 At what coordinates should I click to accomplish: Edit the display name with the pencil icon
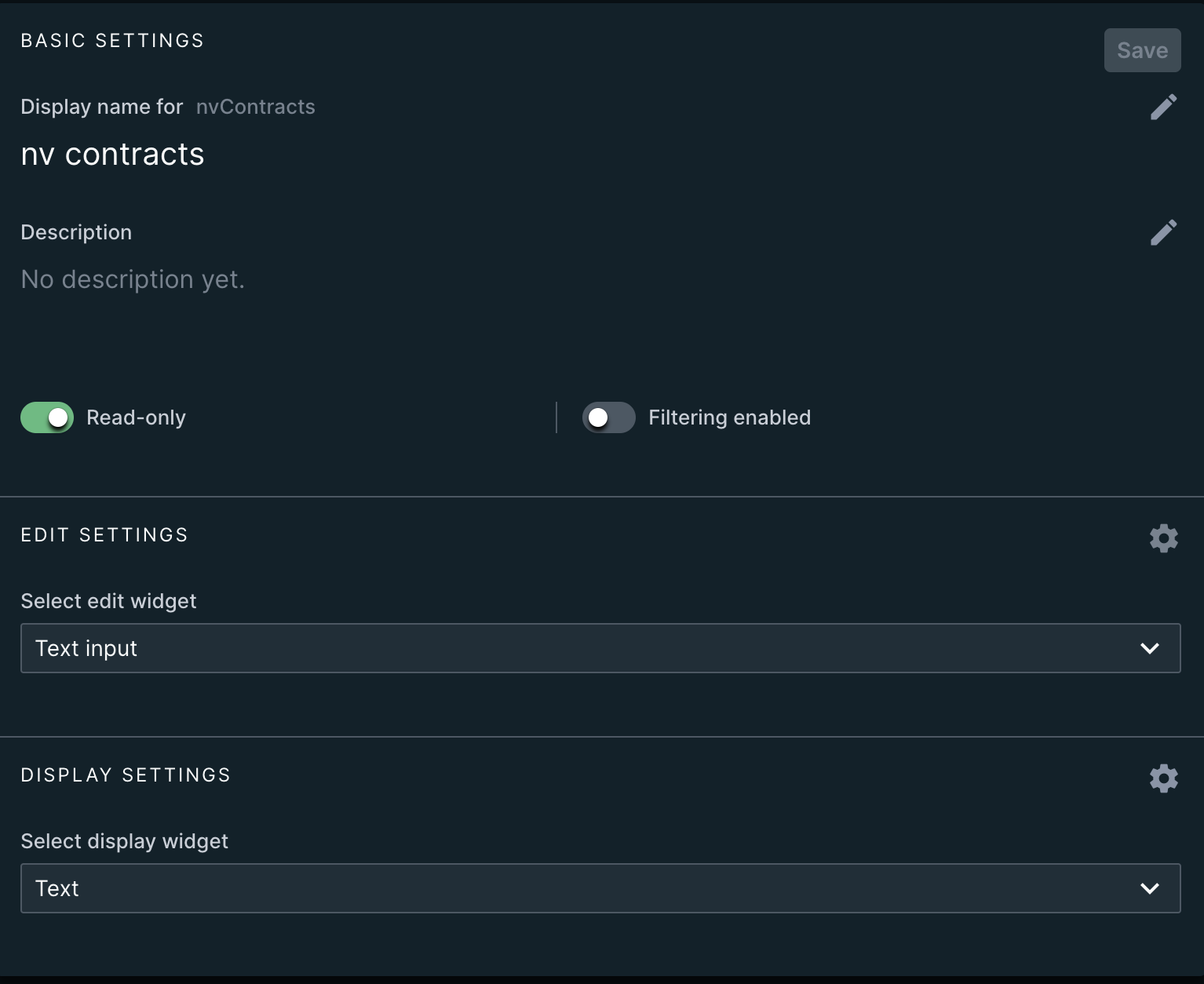point(1163,107)
